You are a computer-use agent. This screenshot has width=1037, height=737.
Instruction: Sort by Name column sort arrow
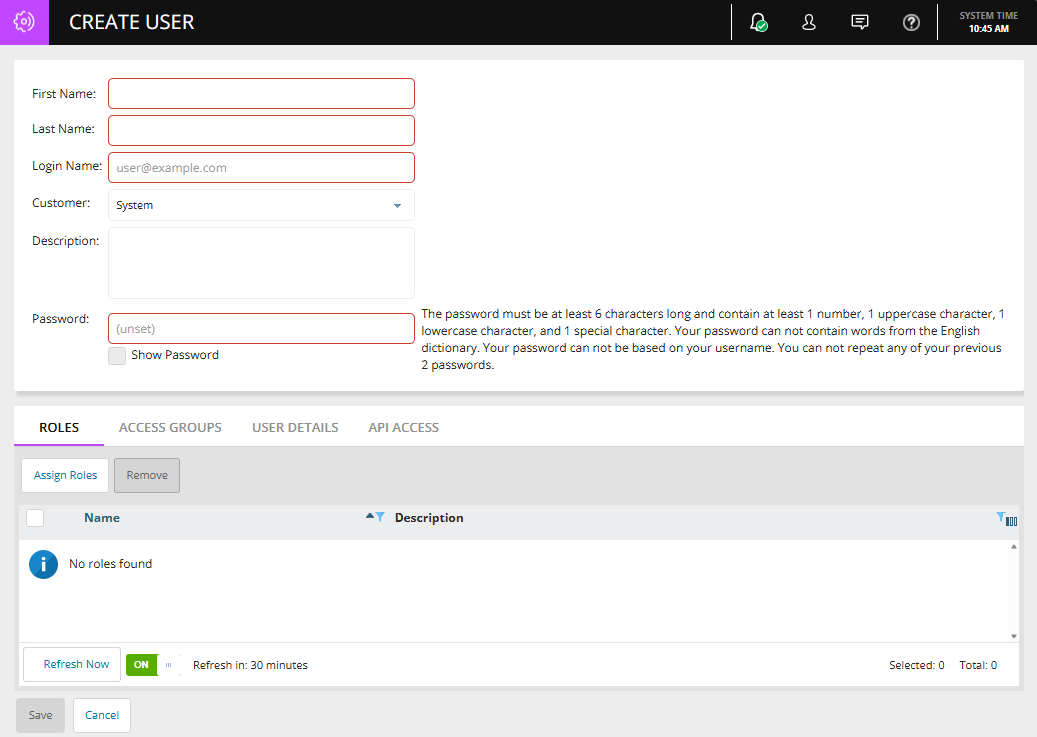click(x=369, y=516)
